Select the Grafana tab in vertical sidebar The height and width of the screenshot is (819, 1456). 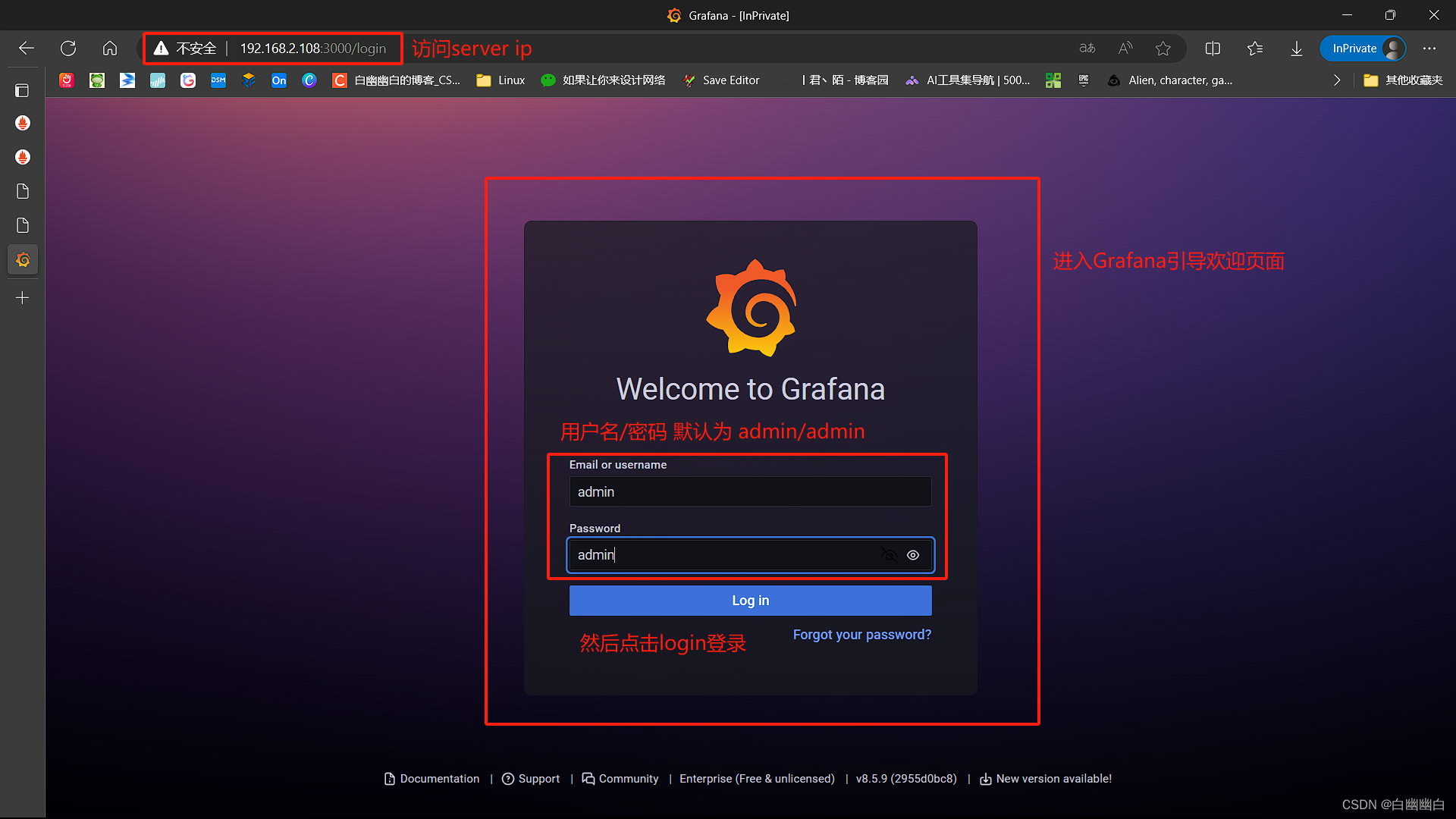point(23,260)
